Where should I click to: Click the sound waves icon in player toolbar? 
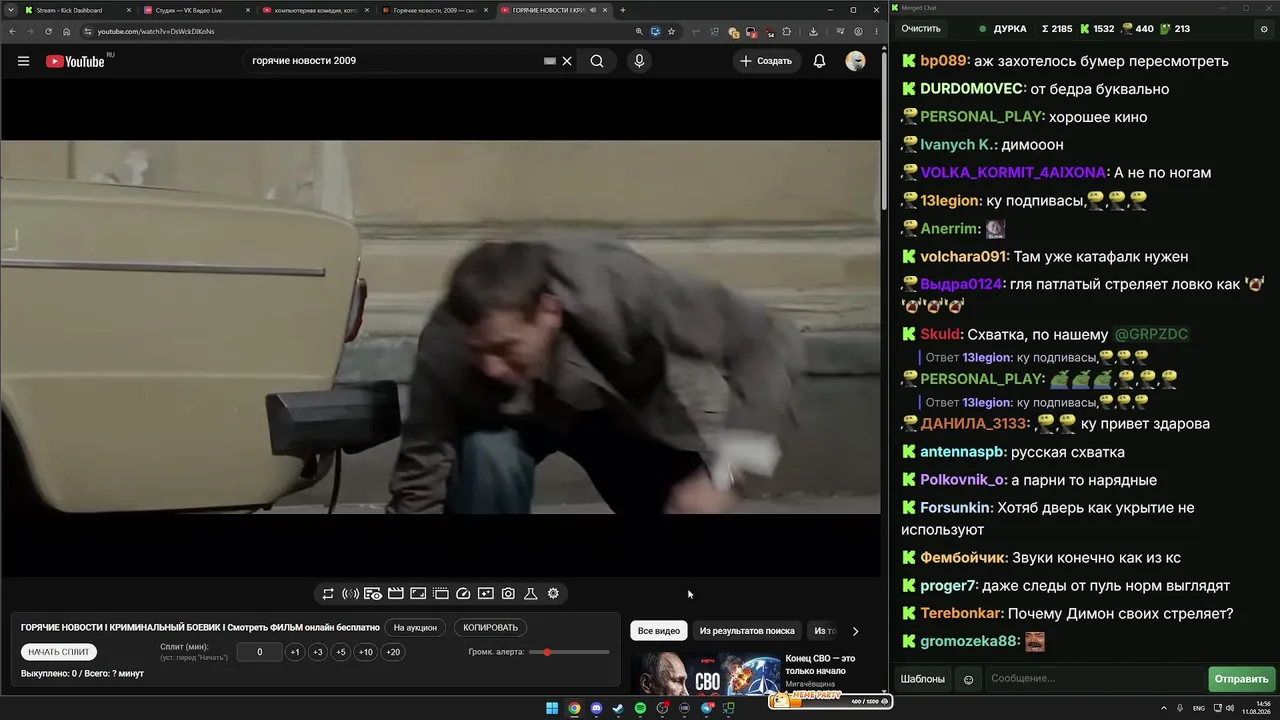click(350, 594)
